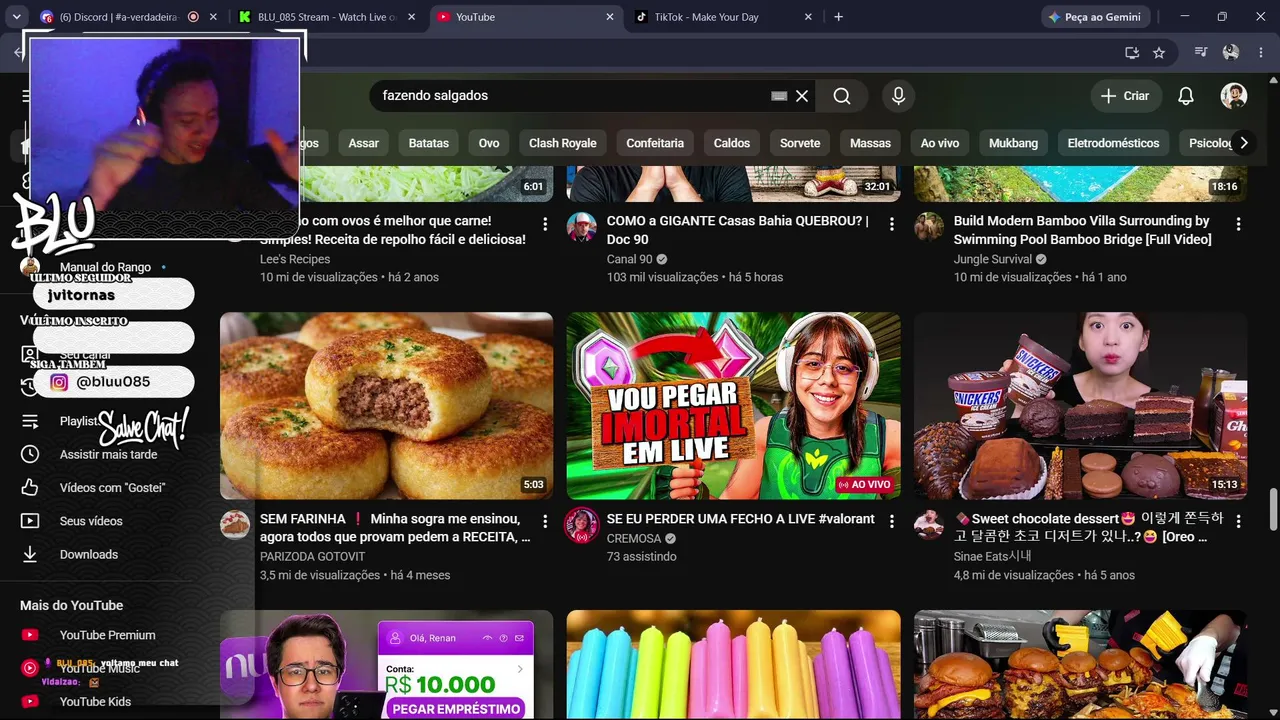Open the YouTube notifications bell
The height and width of the screenshot is (720, 1280).
click(x=1186, y=96)
